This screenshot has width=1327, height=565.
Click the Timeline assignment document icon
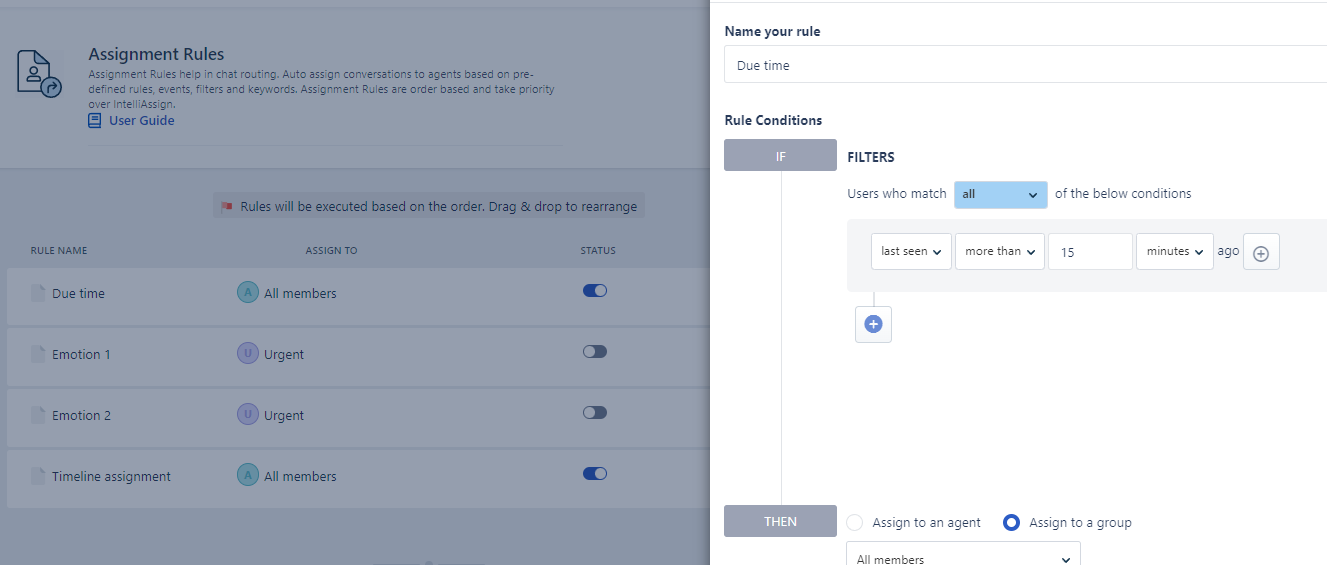tap(38, 476)
